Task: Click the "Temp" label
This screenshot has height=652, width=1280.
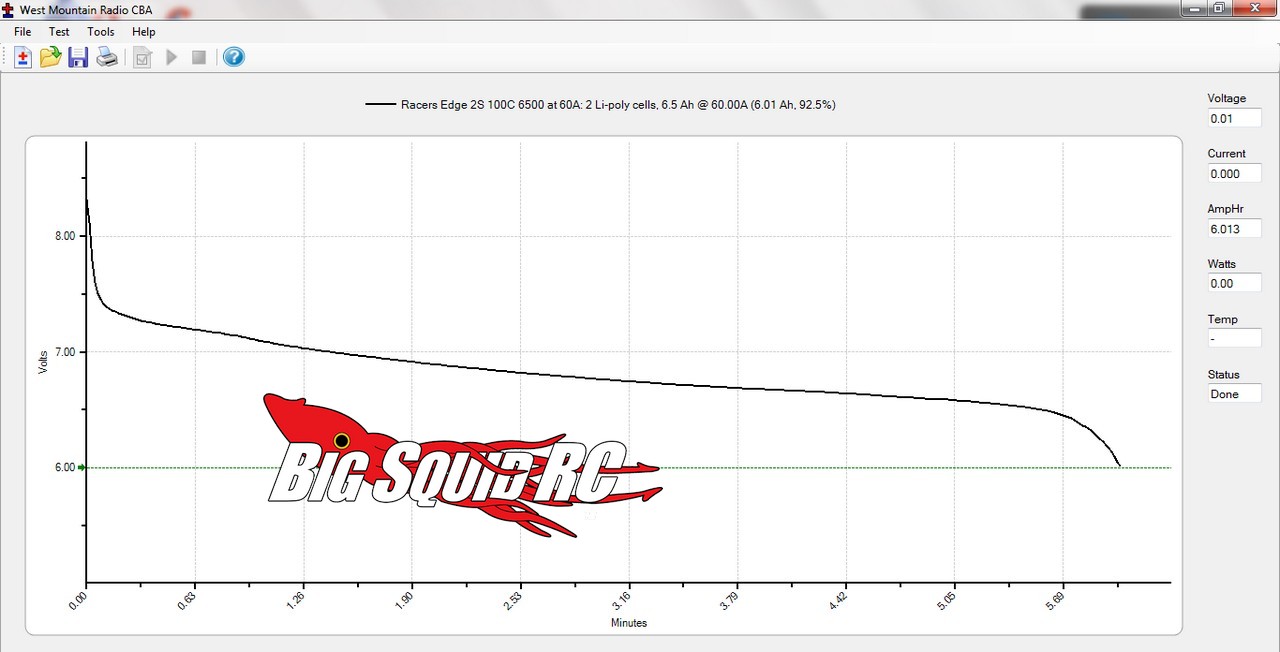Action: (x=1222, y=319)
